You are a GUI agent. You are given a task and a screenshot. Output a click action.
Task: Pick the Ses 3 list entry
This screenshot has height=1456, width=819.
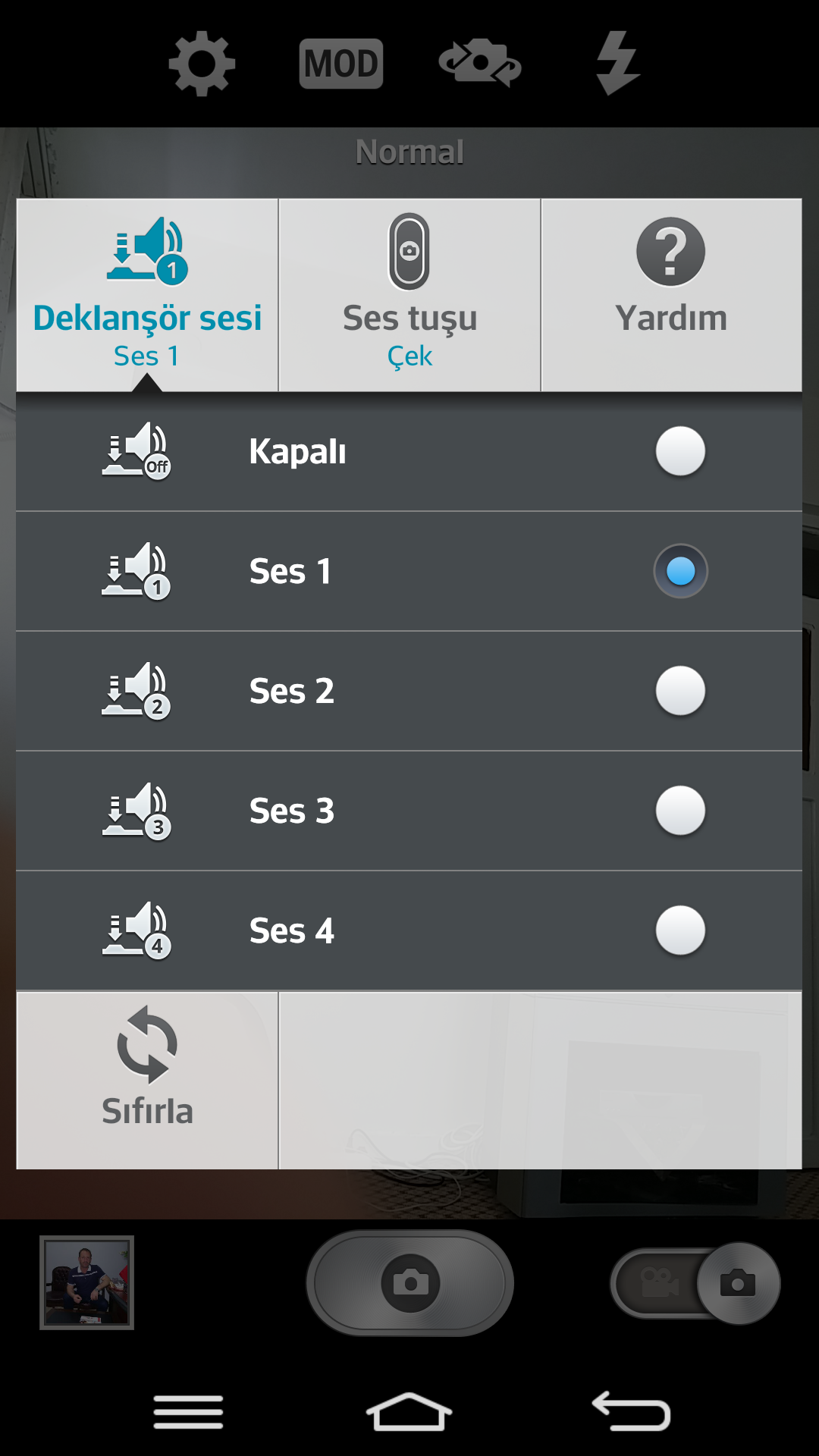[409, 811]
